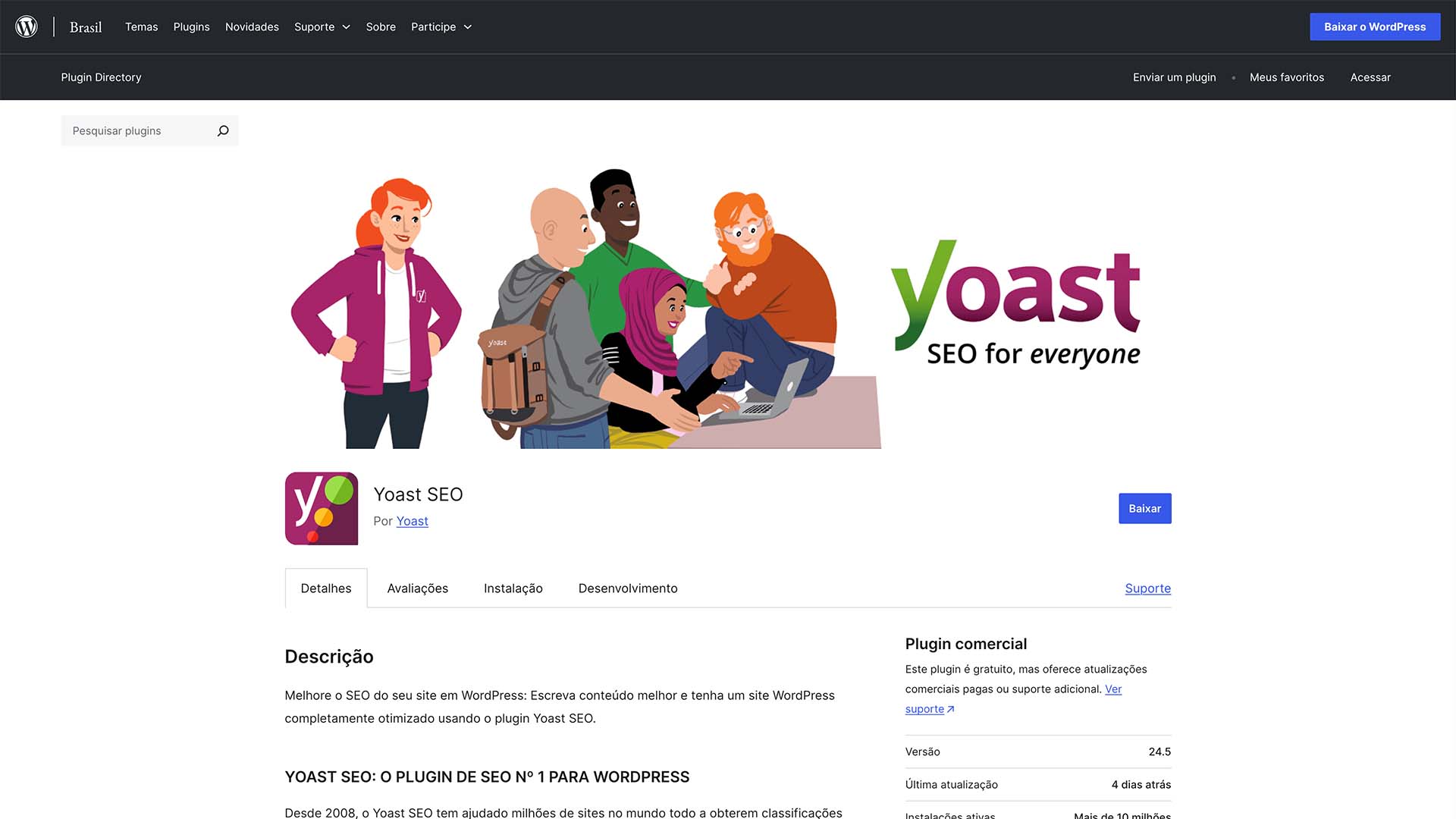Click the YOAST SEO: O PLUGIN DE SEO heading

click(487, 777)
